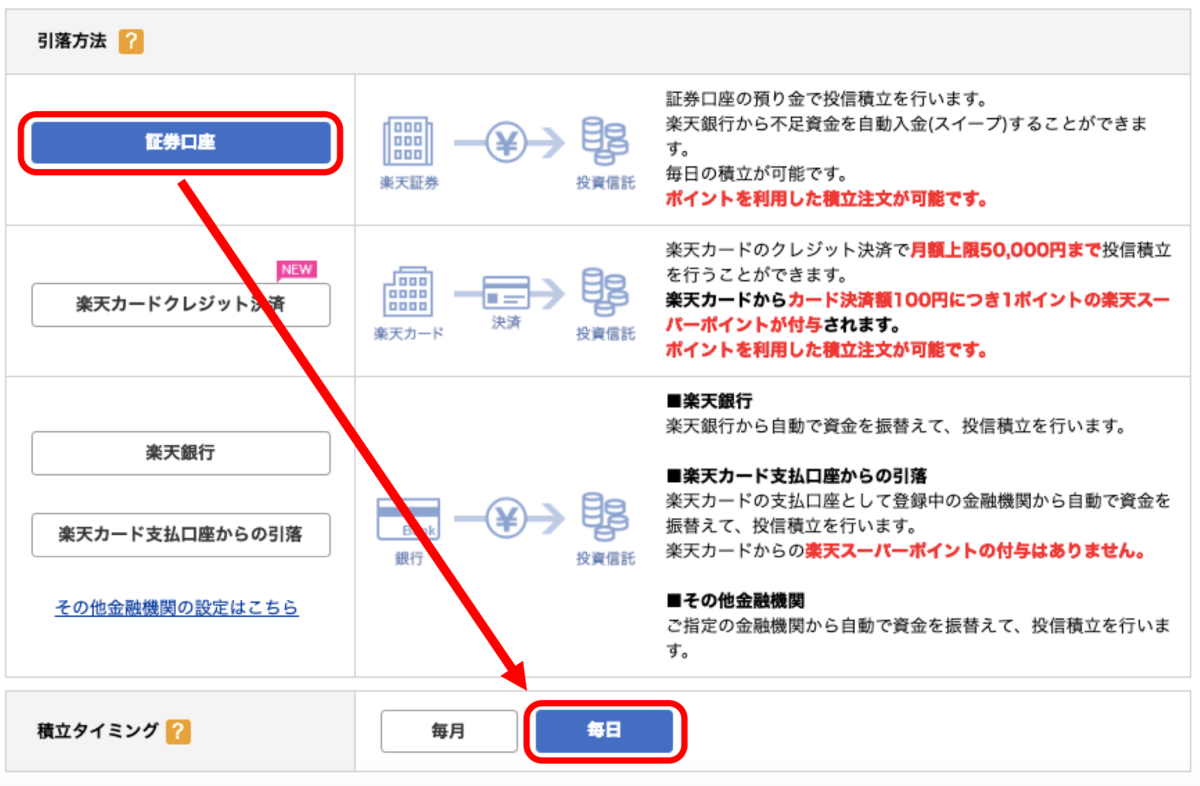Click 投資信託 coins icon in 証券口座 row

(x=605, y=142)
